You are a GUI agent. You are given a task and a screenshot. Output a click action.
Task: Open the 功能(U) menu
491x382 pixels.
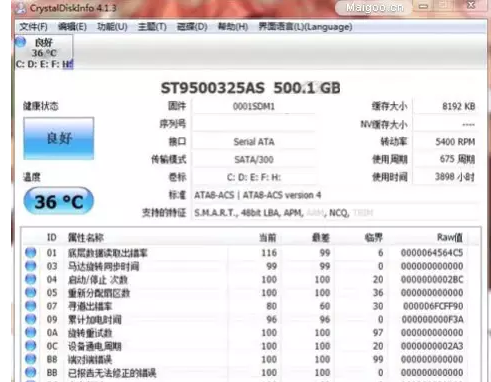click(112, 27)
